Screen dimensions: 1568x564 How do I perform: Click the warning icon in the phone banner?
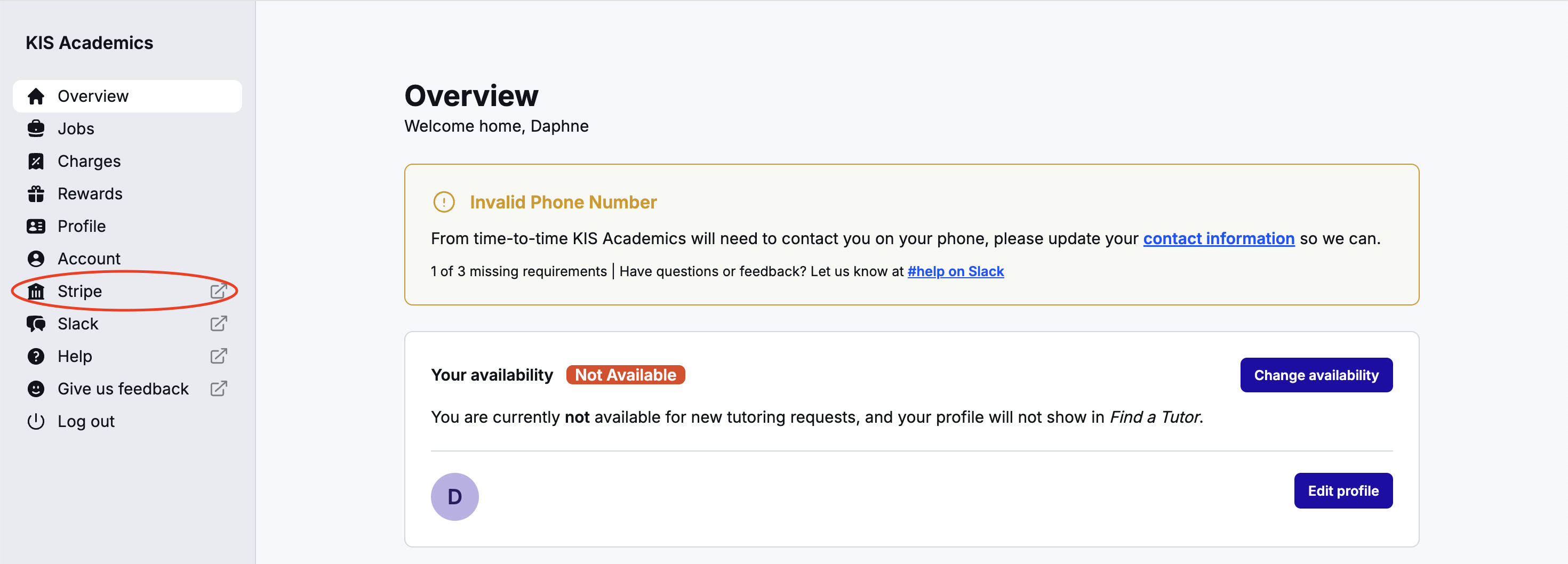tap(444, 202)
